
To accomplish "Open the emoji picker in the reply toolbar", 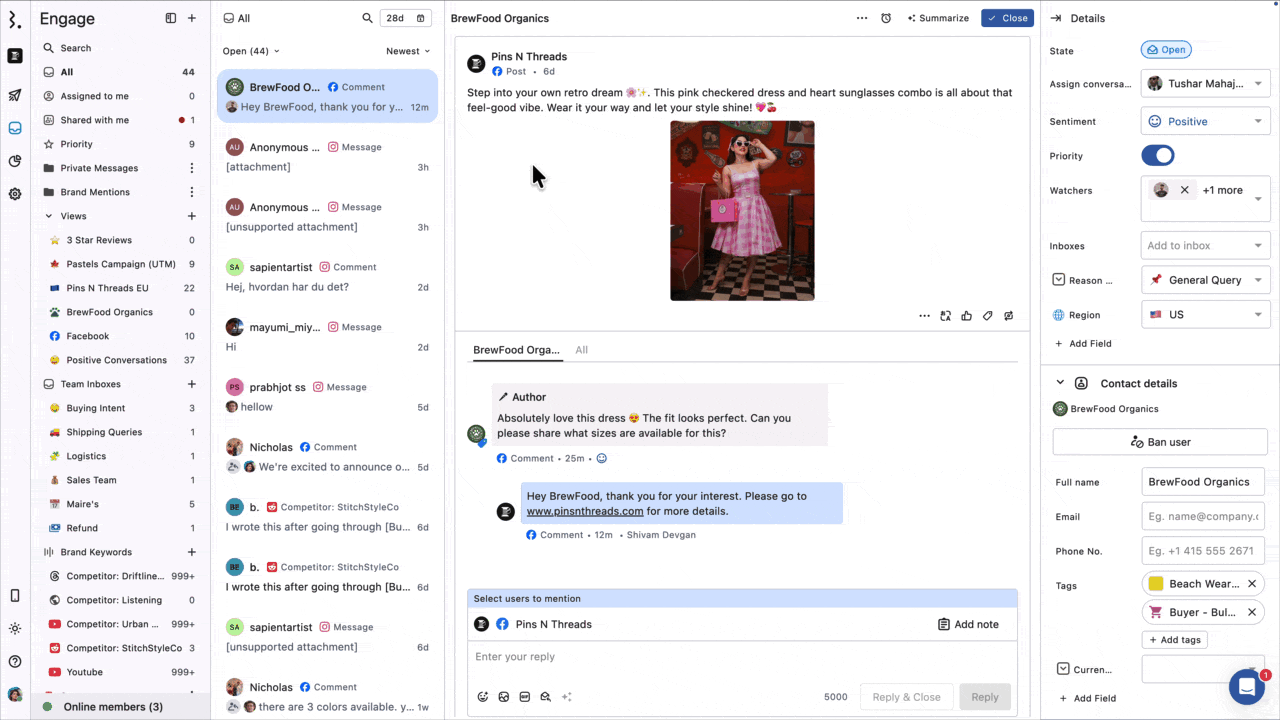I will click(x=483, y=696).
